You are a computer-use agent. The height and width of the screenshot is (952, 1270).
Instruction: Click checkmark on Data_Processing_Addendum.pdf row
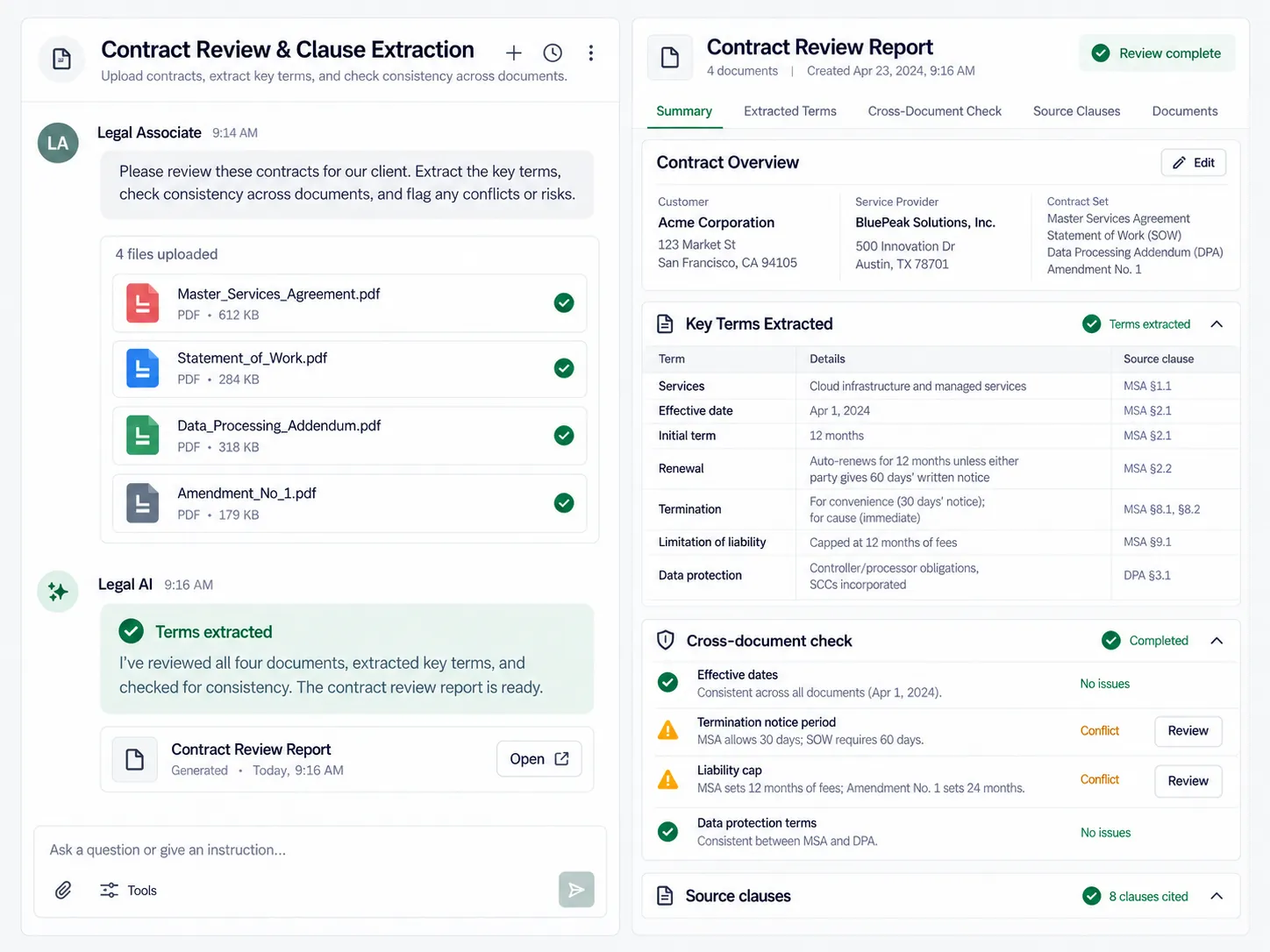564,436
